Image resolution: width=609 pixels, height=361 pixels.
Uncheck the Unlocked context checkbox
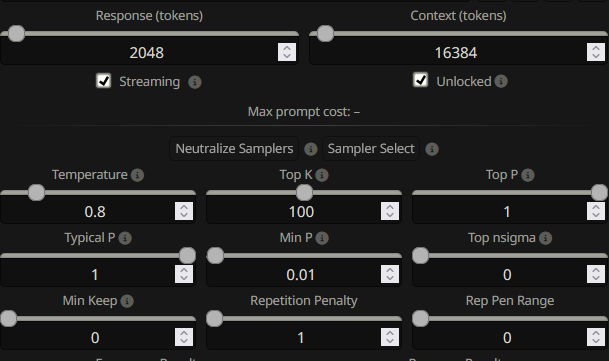click(421, 80)
